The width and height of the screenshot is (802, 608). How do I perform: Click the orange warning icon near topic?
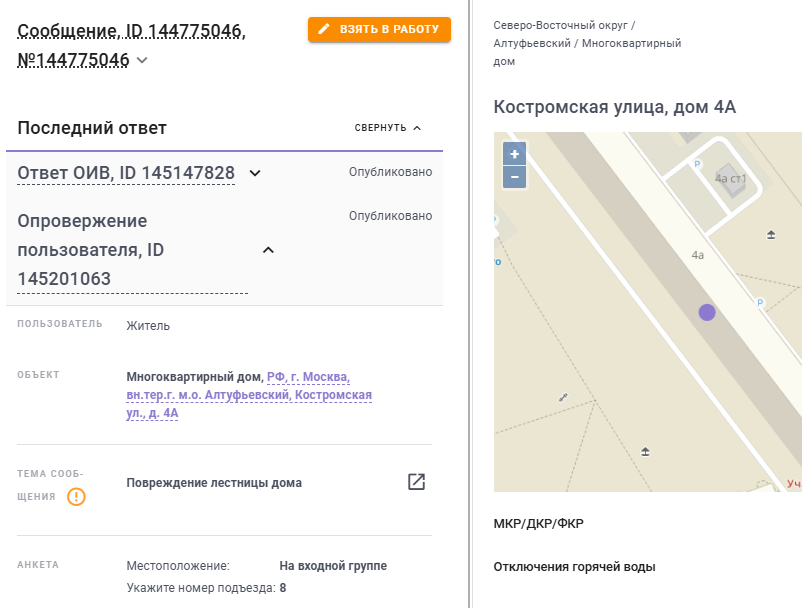tap(76, 497)
